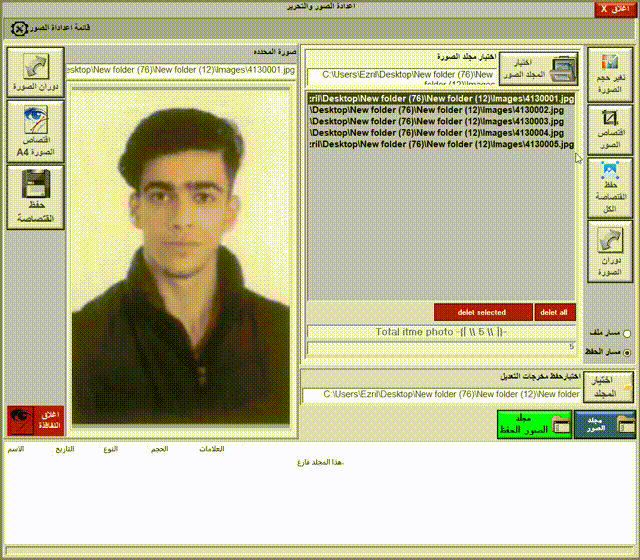This screenshot has height=560, width=640.
Task: Click the Crop Image A4 eye icon
Action: (x=36, y=131)
